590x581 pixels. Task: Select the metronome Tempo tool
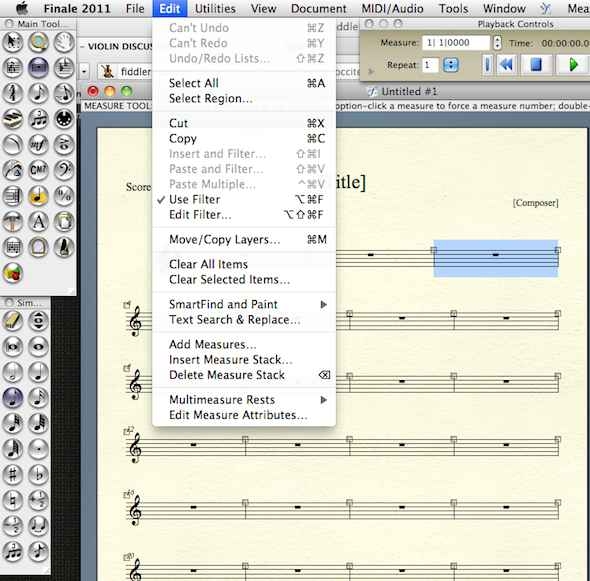(x=64, y=247)
